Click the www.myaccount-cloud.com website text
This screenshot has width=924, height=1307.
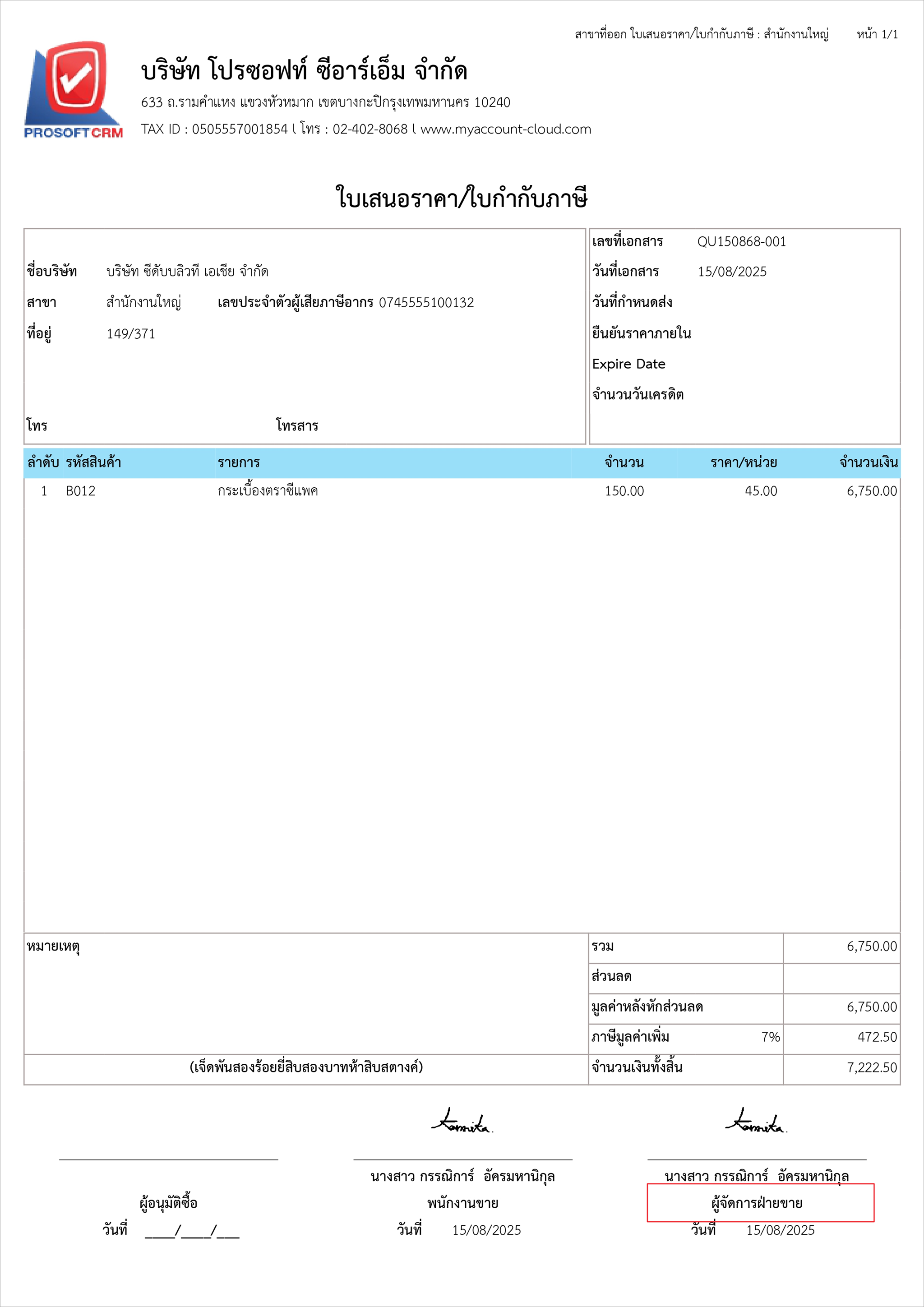(x=506, y=129)
